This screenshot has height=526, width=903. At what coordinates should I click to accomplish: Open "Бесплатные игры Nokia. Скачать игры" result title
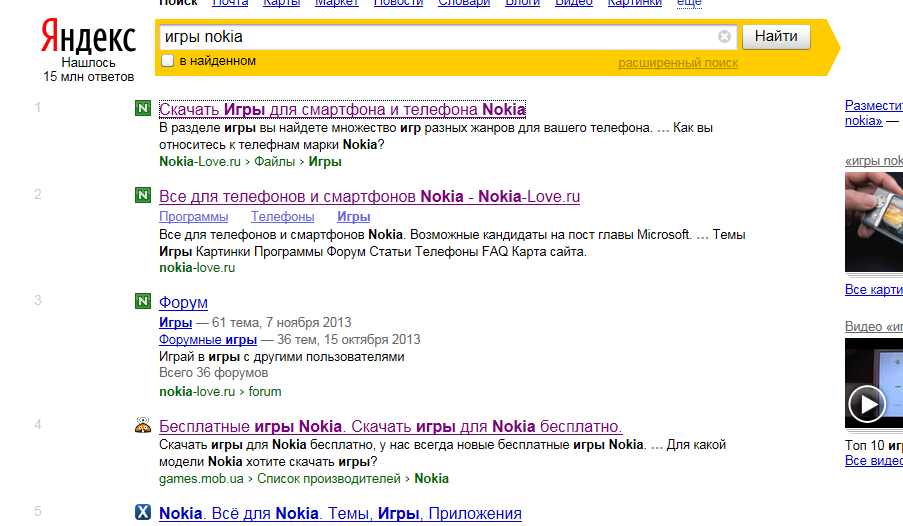click(x=390, y=426)
